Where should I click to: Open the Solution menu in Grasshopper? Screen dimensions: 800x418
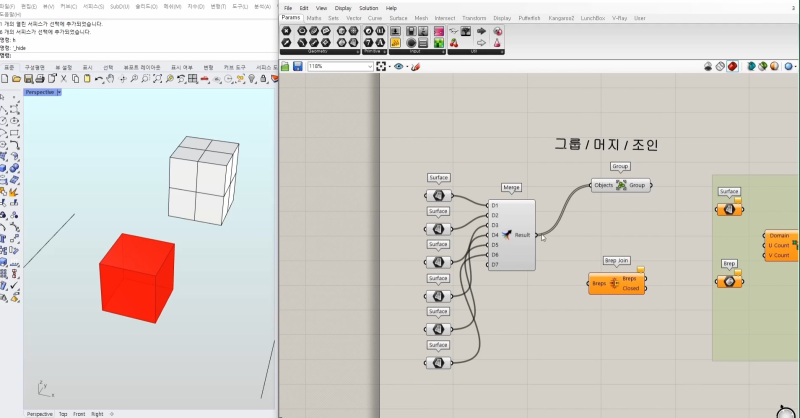(369, 7)
